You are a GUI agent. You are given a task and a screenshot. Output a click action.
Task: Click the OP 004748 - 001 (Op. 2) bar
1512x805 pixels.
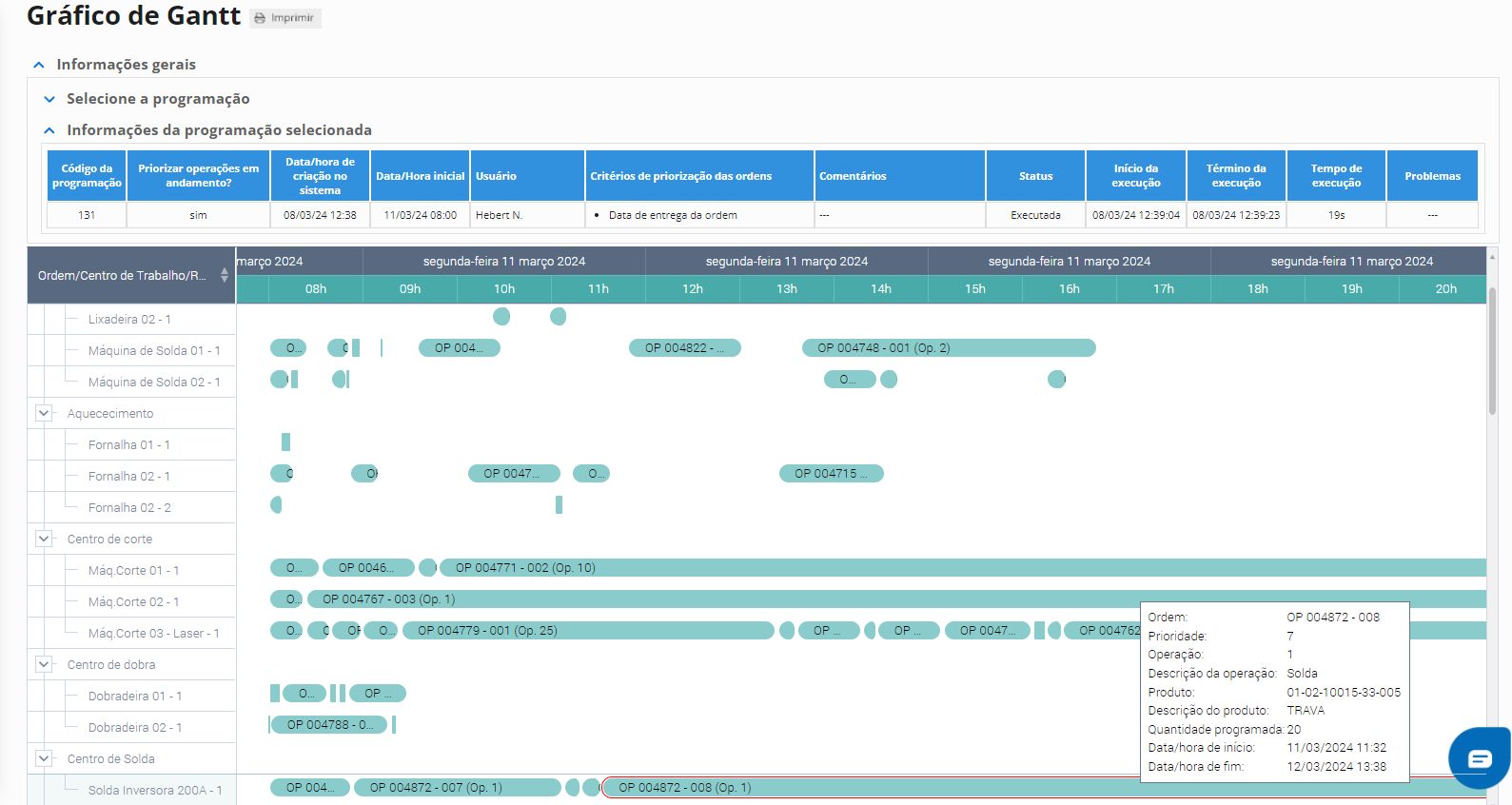949,348
